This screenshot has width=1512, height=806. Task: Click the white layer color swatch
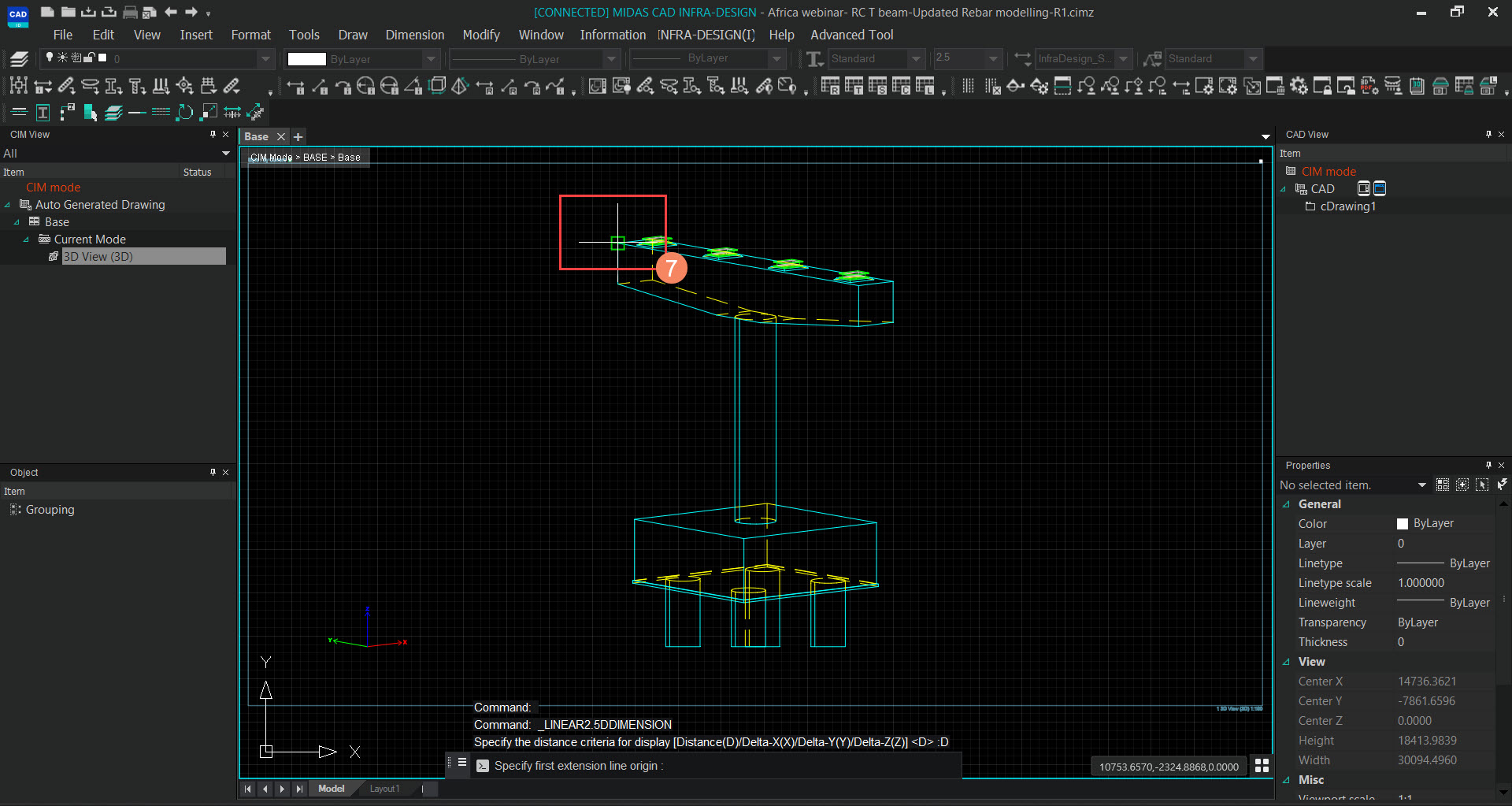tap(102, 58)
